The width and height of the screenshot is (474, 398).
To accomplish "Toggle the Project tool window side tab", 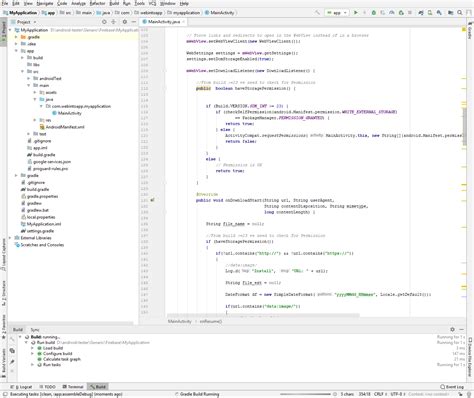I will tap(3, 32).
